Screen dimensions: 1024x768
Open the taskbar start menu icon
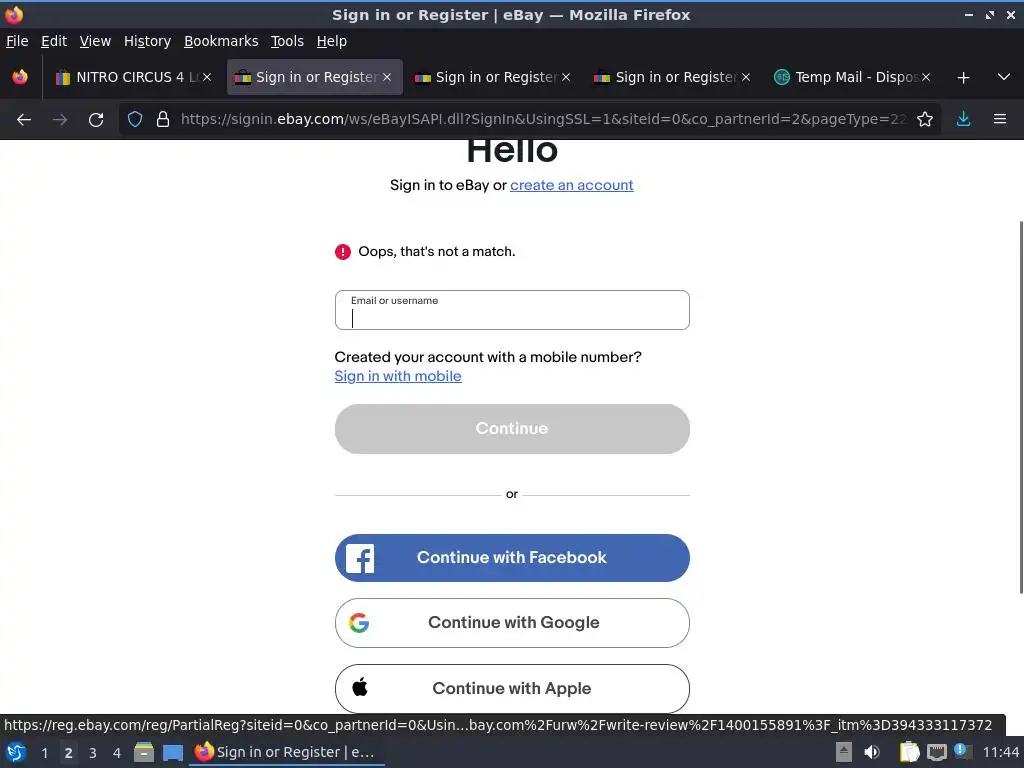16,752
